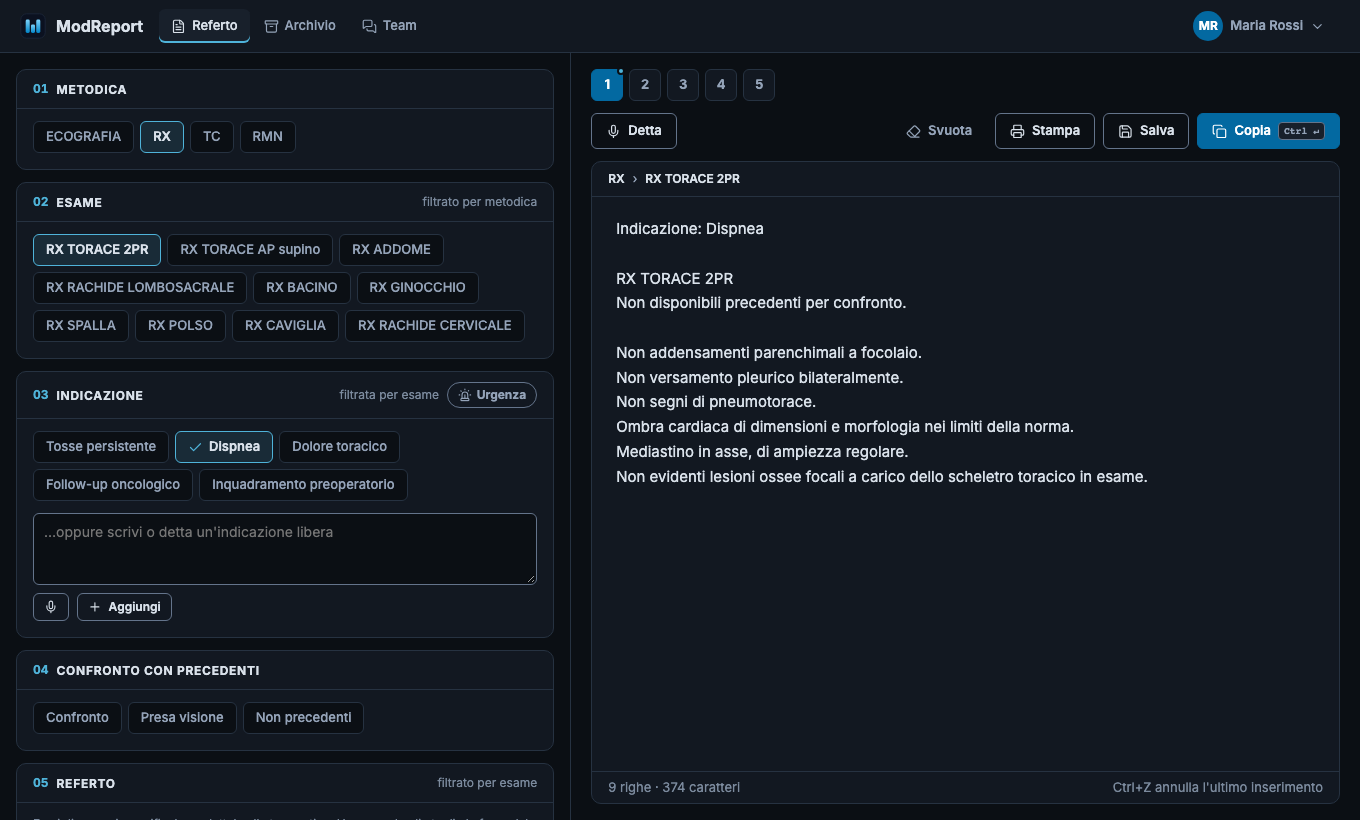Click 'Non addensamenti parenchimali a focolaio.' line
This screenshot has width=1360, height=820.
(x=769, y=353)
